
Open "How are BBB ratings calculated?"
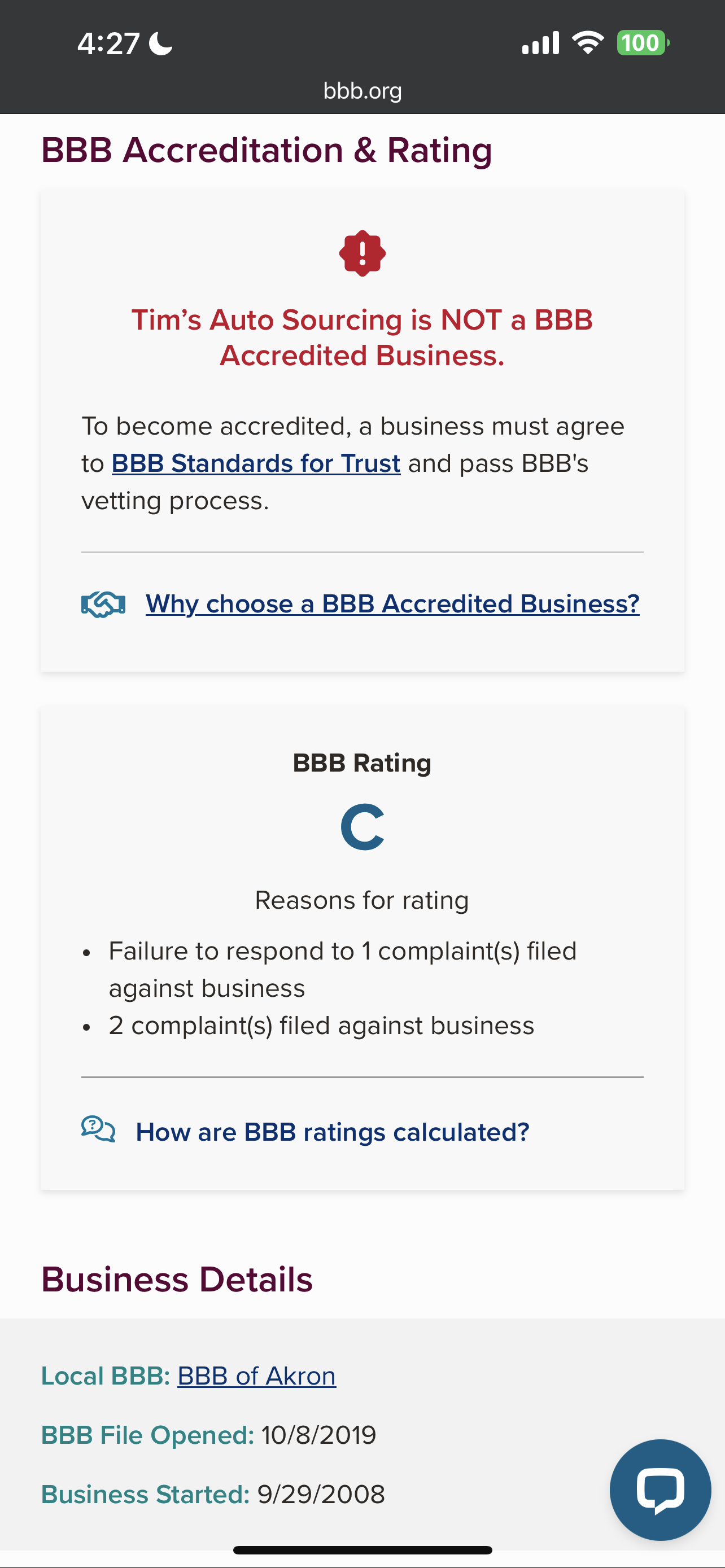333,1132
